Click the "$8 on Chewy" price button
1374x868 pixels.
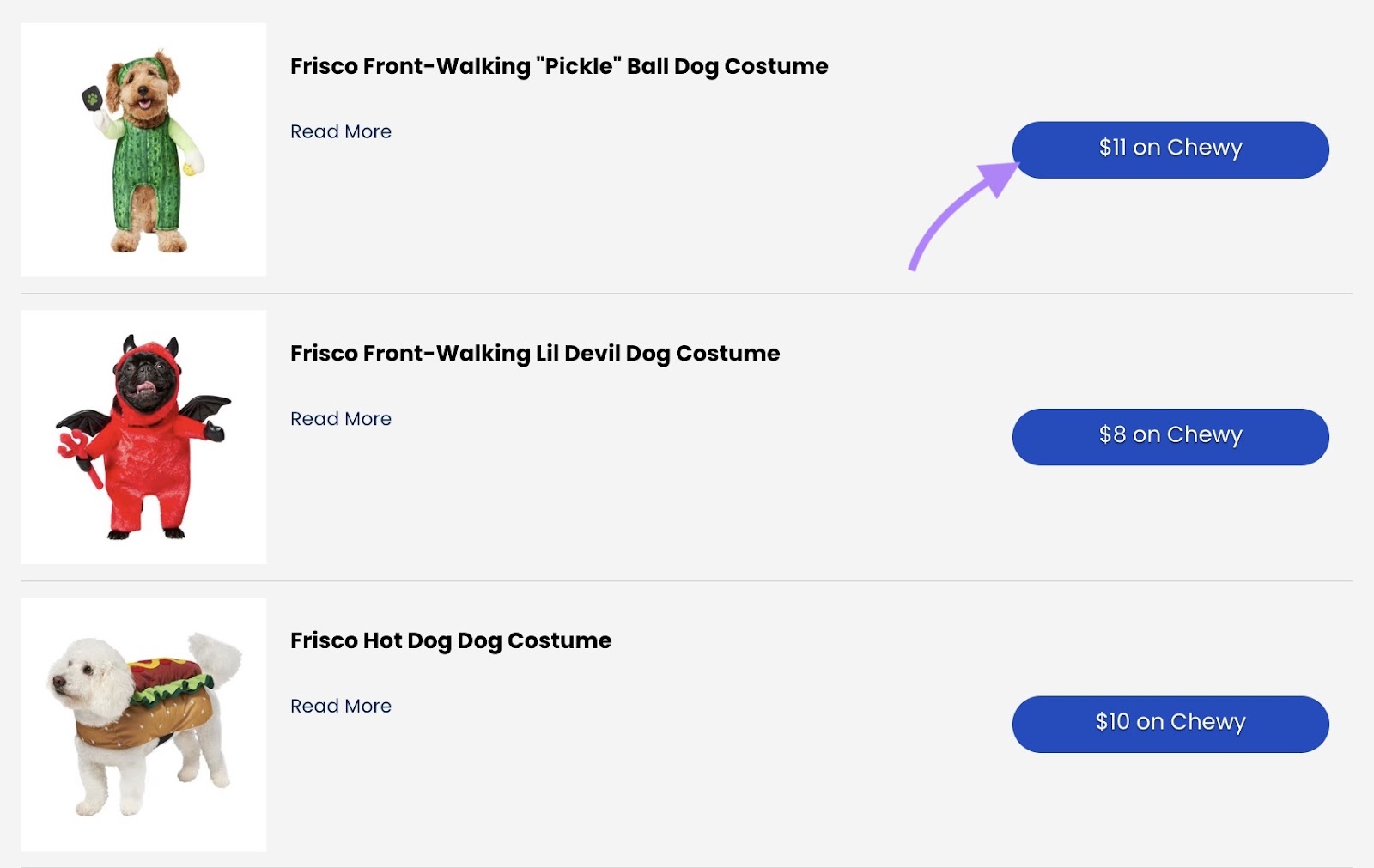[1170, 436]
